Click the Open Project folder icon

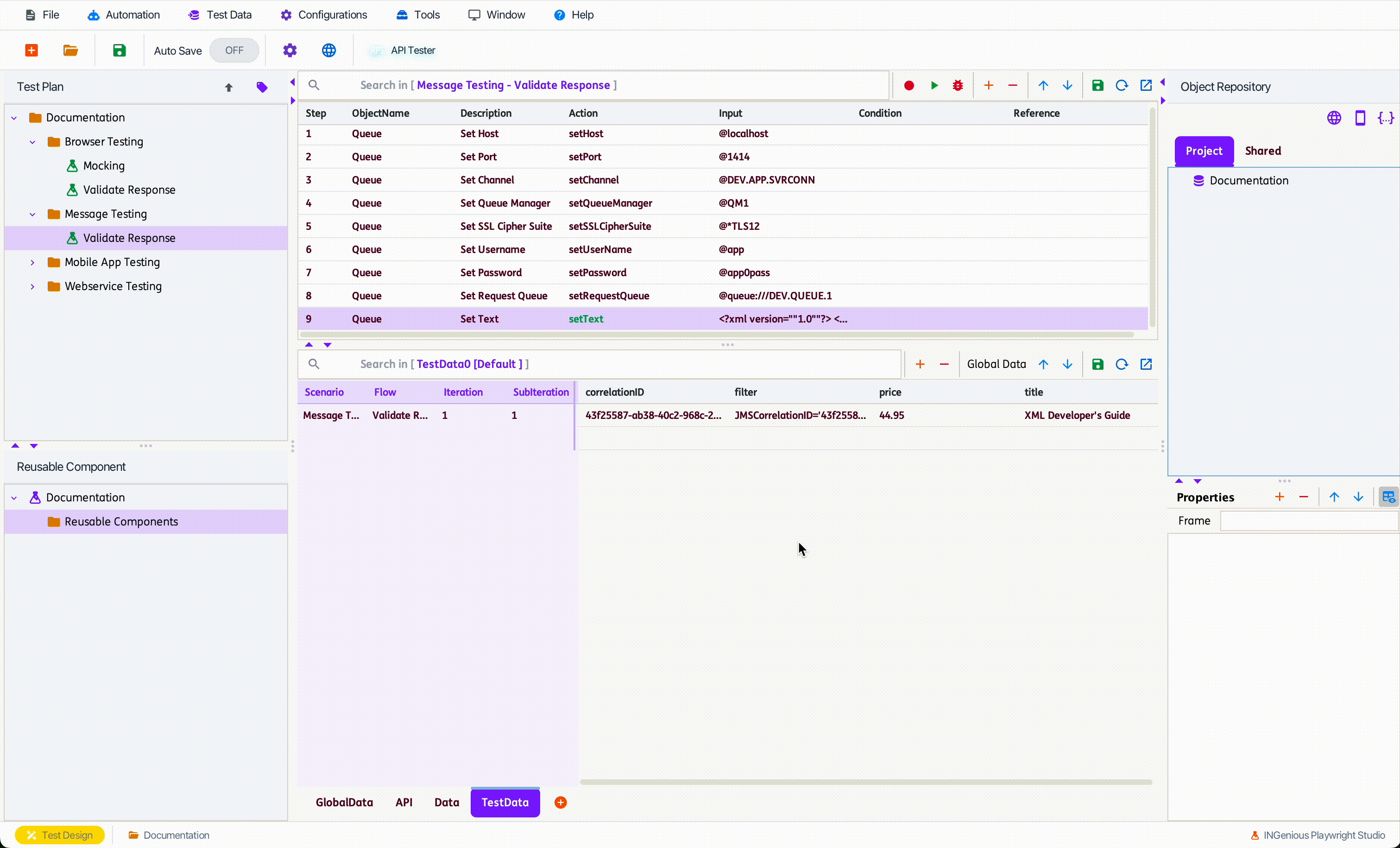click(x=70, y=50)
